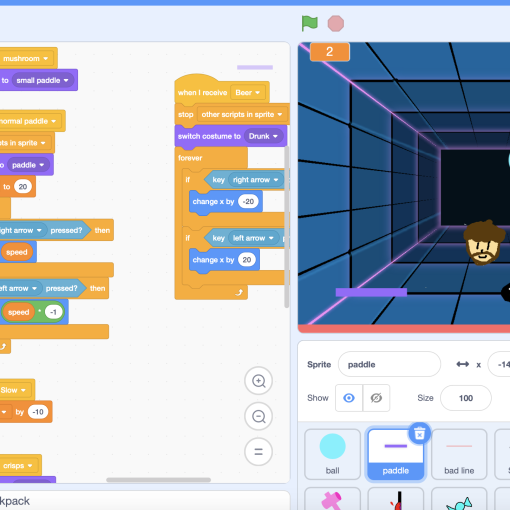Click the green flag to start

tap(309, 23)
